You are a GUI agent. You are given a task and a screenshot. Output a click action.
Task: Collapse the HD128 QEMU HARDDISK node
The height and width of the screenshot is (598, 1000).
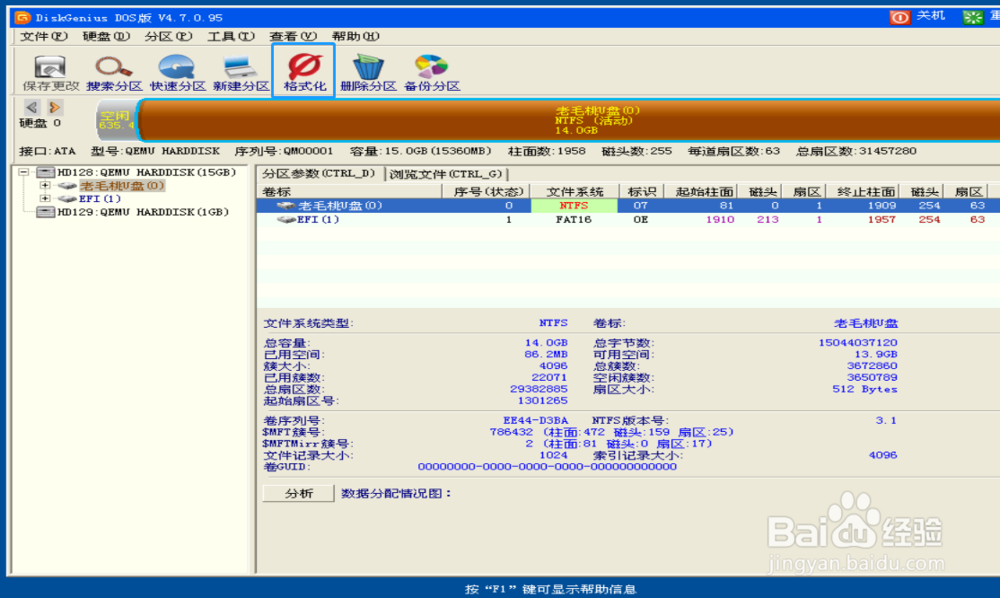pyautogui.click(x=24, y=172)
